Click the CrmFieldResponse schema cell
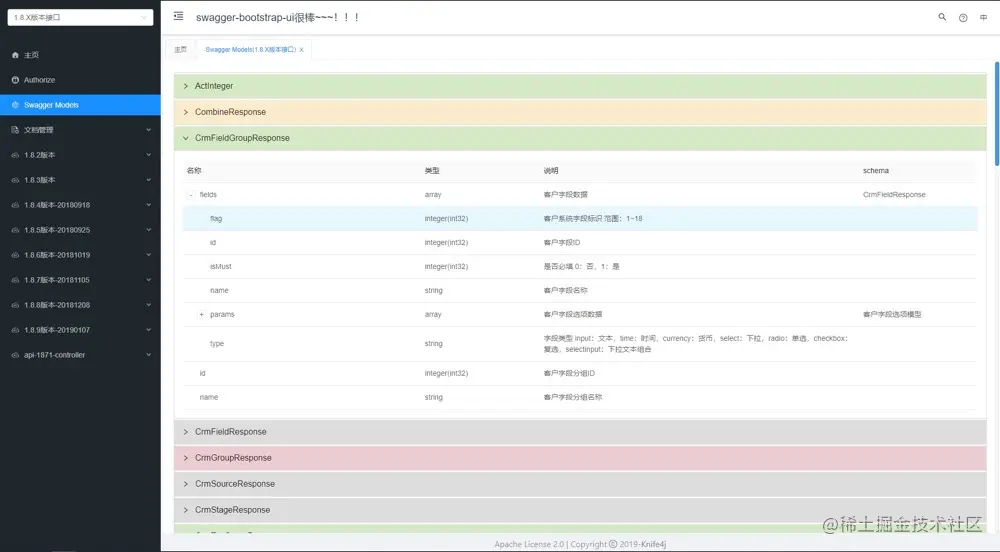 894,195
